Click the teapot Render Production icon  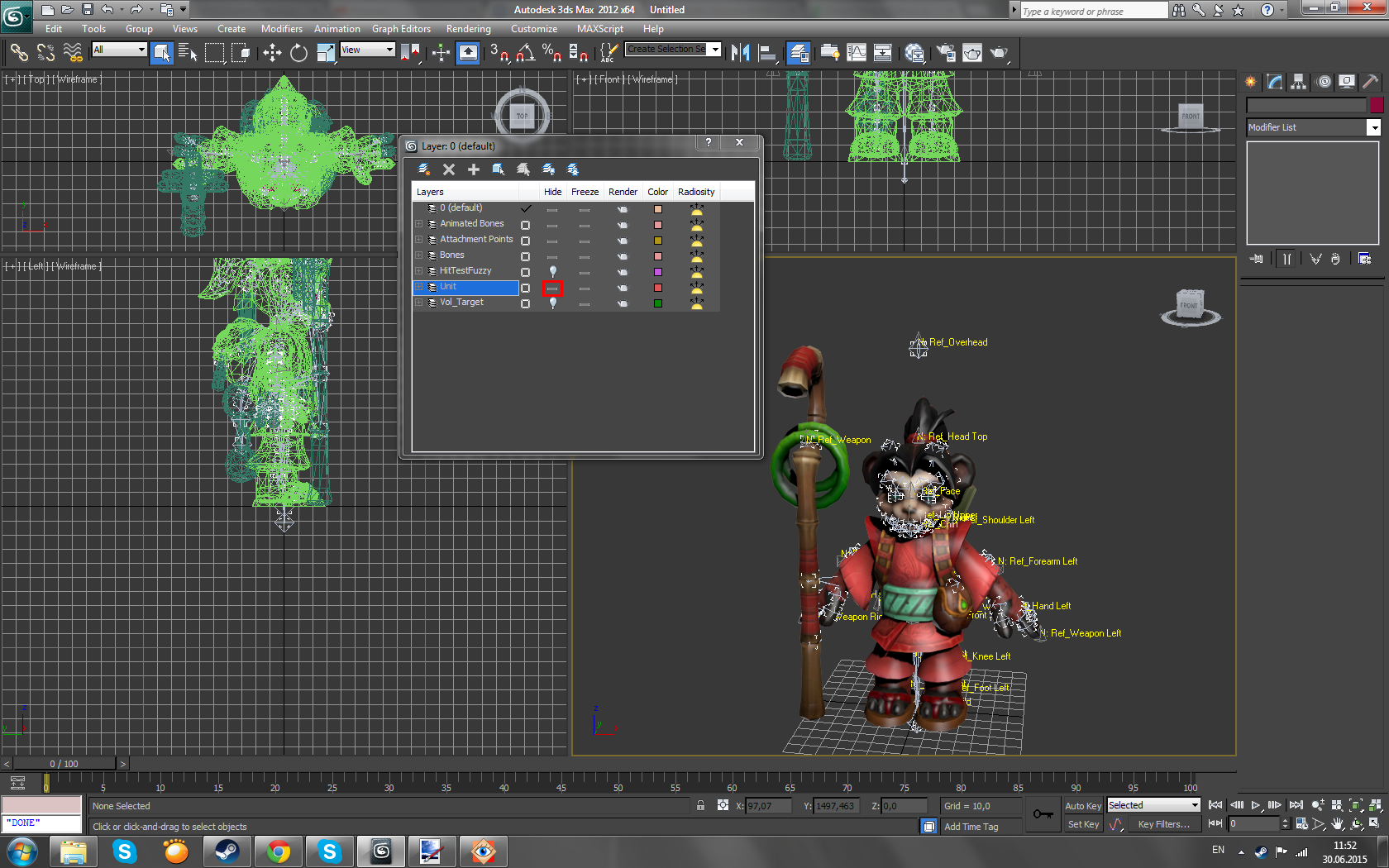click(1000, 53)
